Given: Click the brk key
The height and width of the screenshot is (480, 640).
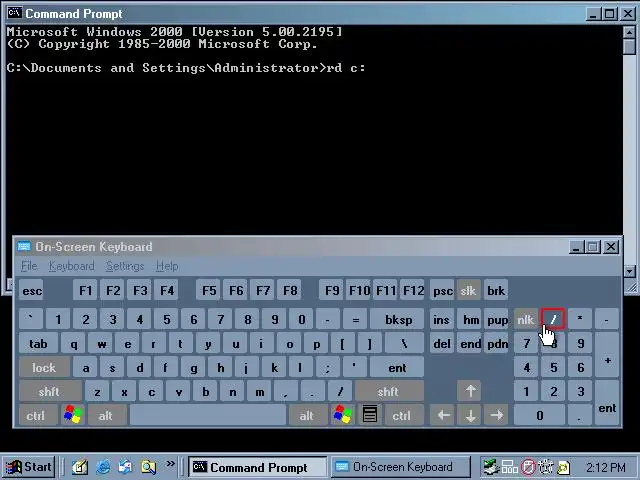Looking at the screenshot, I should [496, 290].
